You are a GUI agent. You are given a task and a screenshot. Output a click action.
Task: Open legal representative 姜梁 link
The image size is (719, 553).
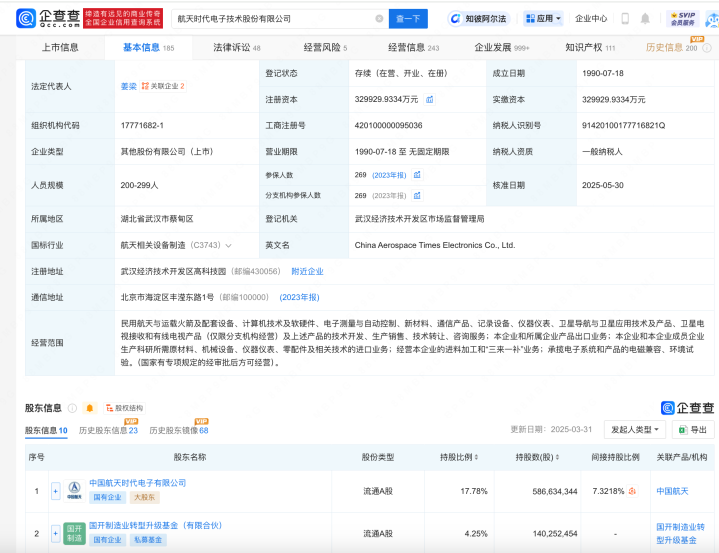tap(128, 86)
